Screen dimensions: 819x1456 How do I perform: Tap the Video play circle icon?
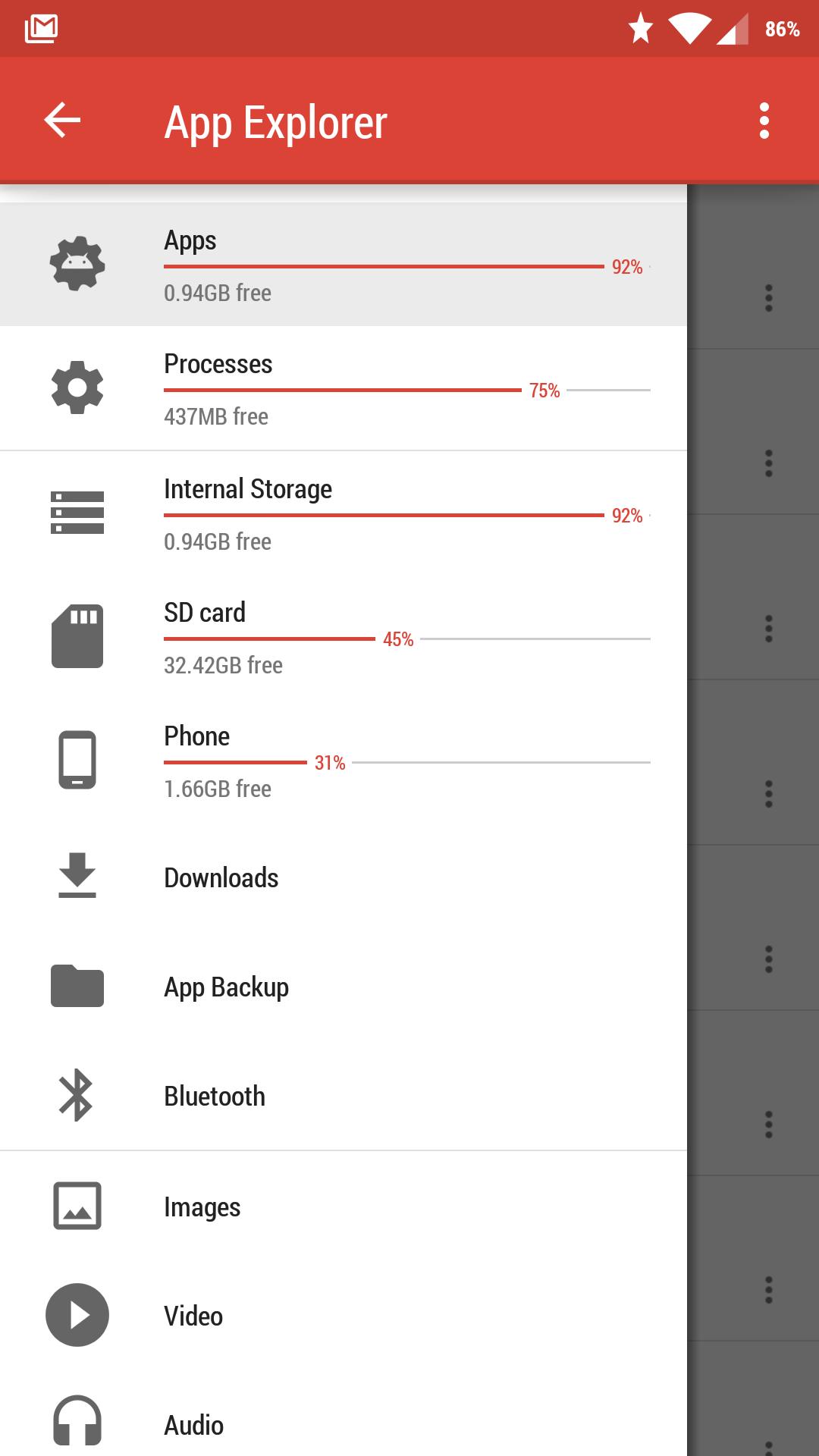[77, 1315]
